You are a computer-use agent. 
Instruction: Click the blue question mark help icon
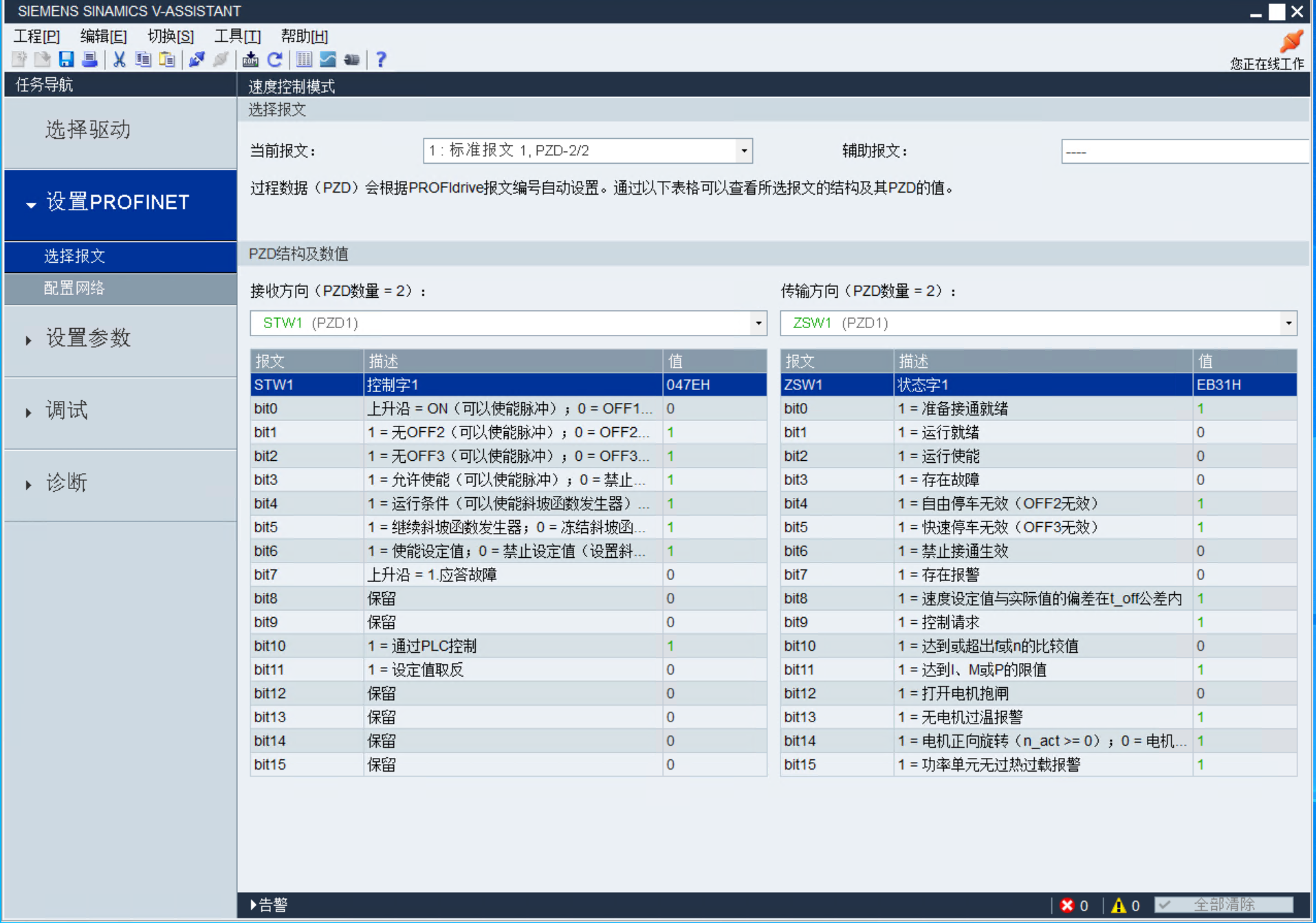381,60
